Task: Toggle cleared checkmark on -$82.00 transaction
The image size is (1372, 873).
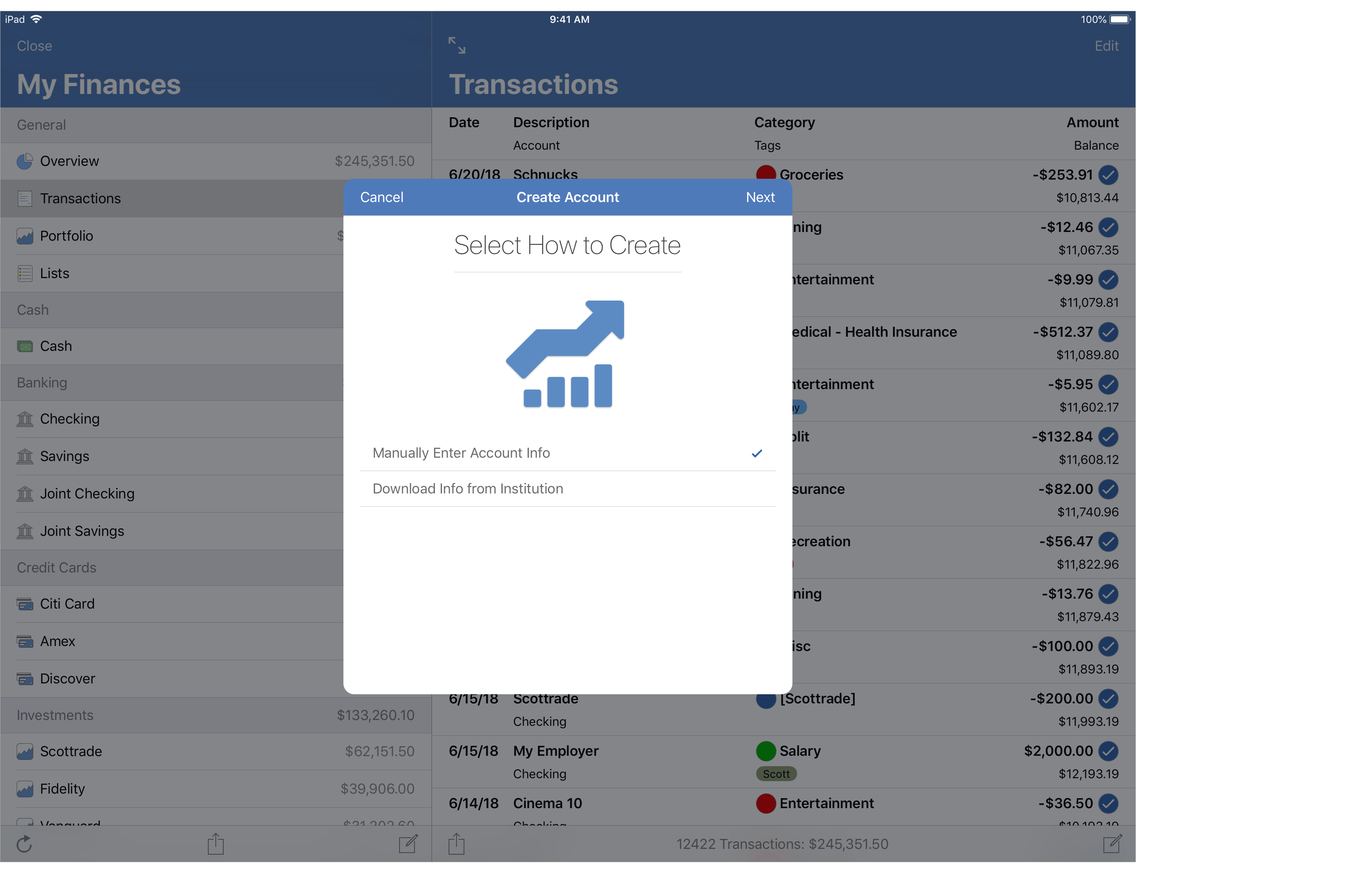Action: coord(1108,489)
